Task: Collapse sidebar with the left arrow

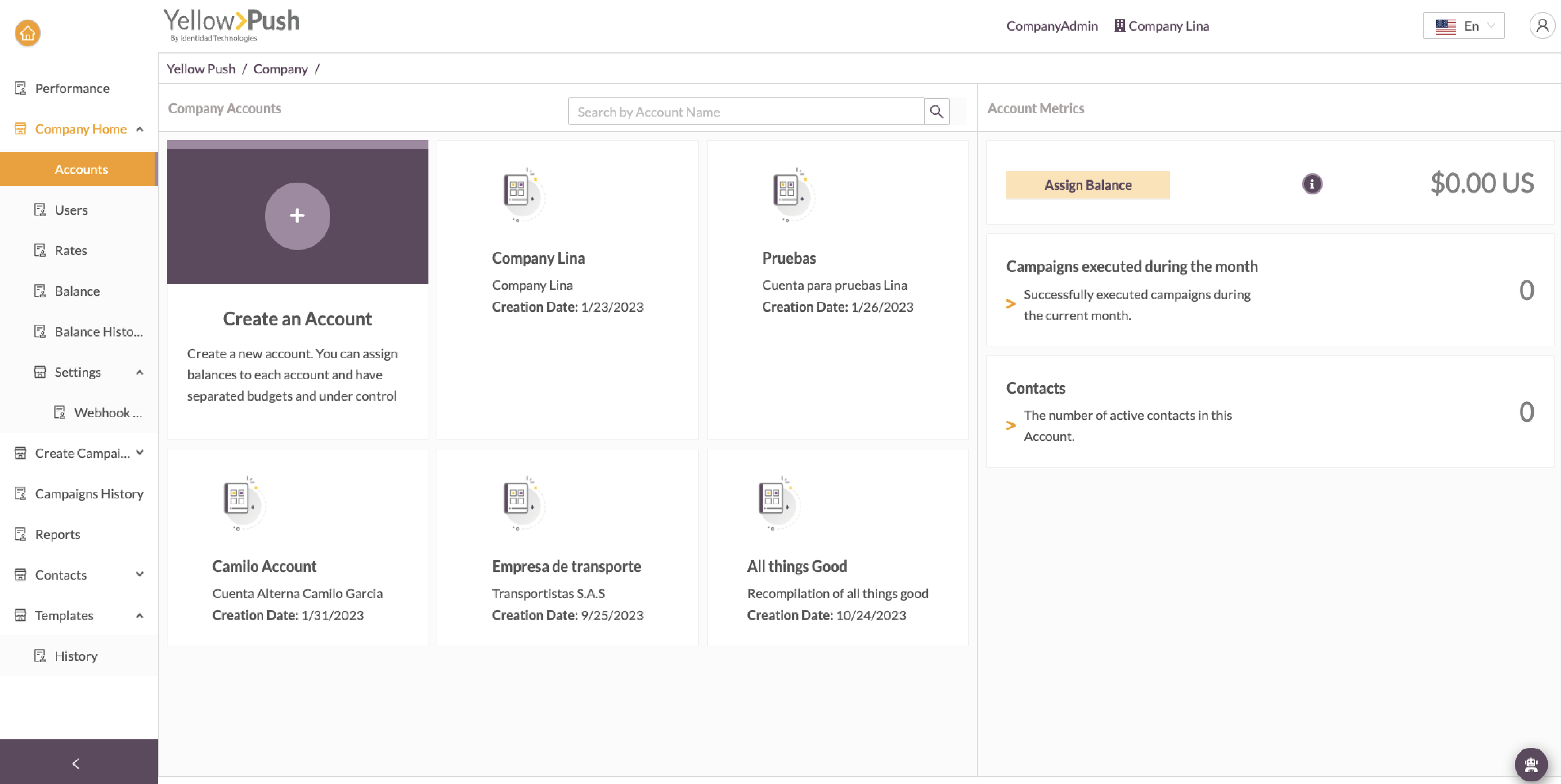Action: tap(76, 763)
